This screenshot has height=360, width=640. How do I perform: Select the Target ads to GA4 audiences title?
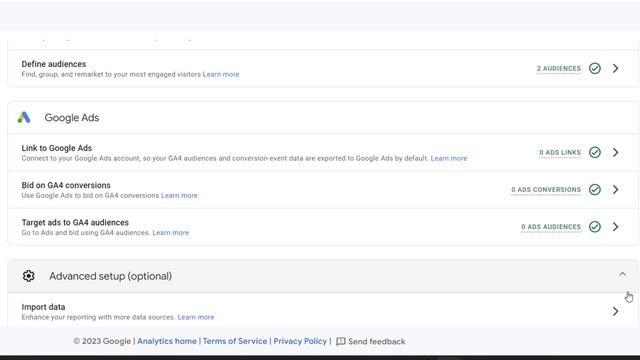pyautogui.click(x=75, y=222)
